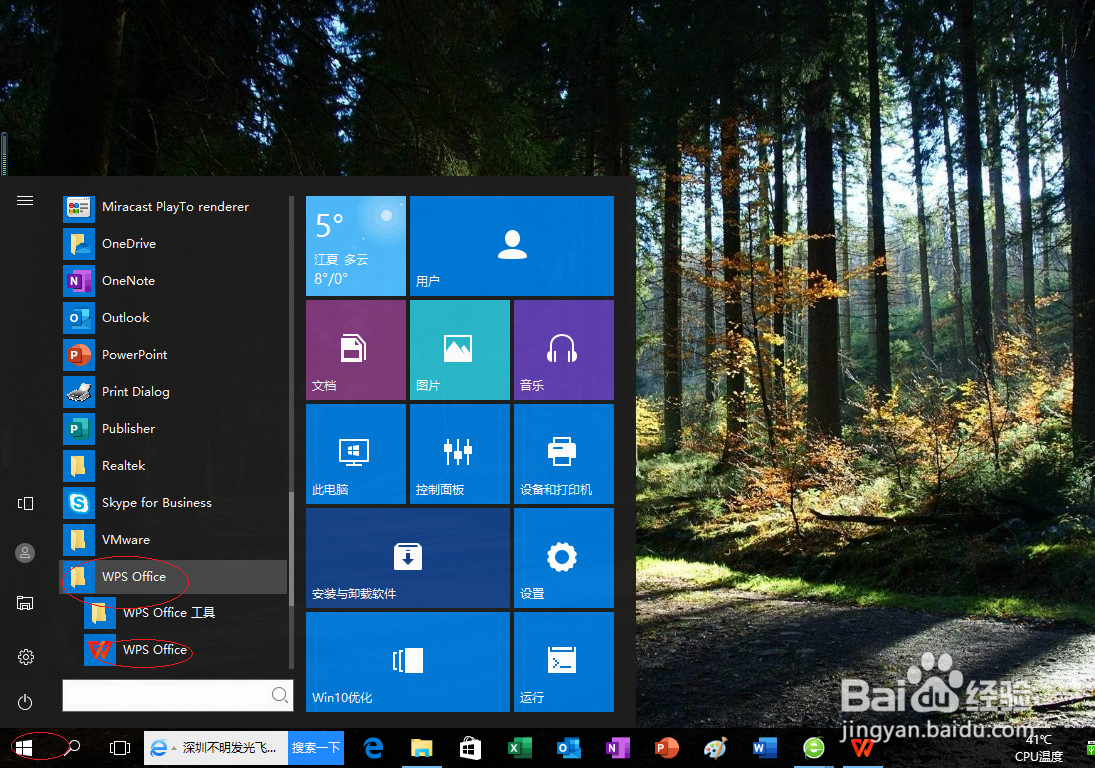This screenshot has height=768, width=1095.
Task: Open the 运行 tile
Action: click(564, 662)
